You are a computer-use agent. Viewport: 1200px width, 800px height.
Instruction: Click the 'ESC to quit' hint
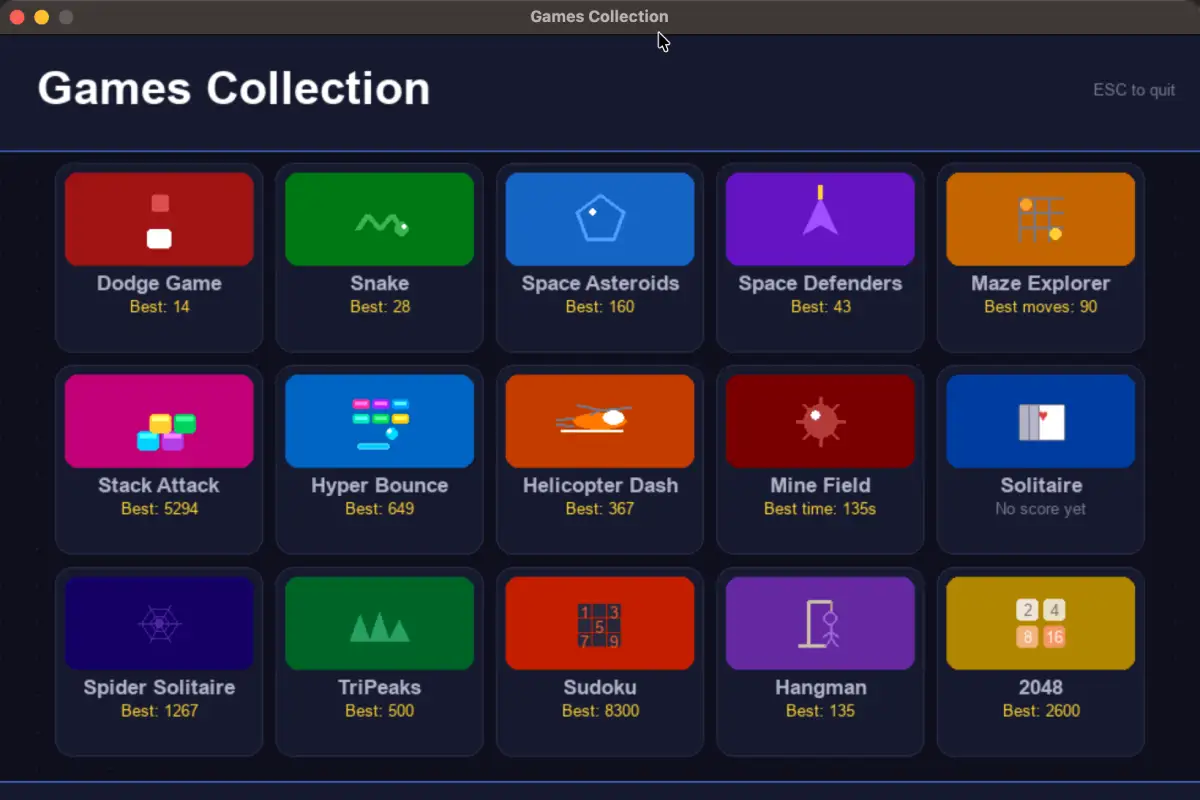pyautogui.click(x=1134, y=90)
